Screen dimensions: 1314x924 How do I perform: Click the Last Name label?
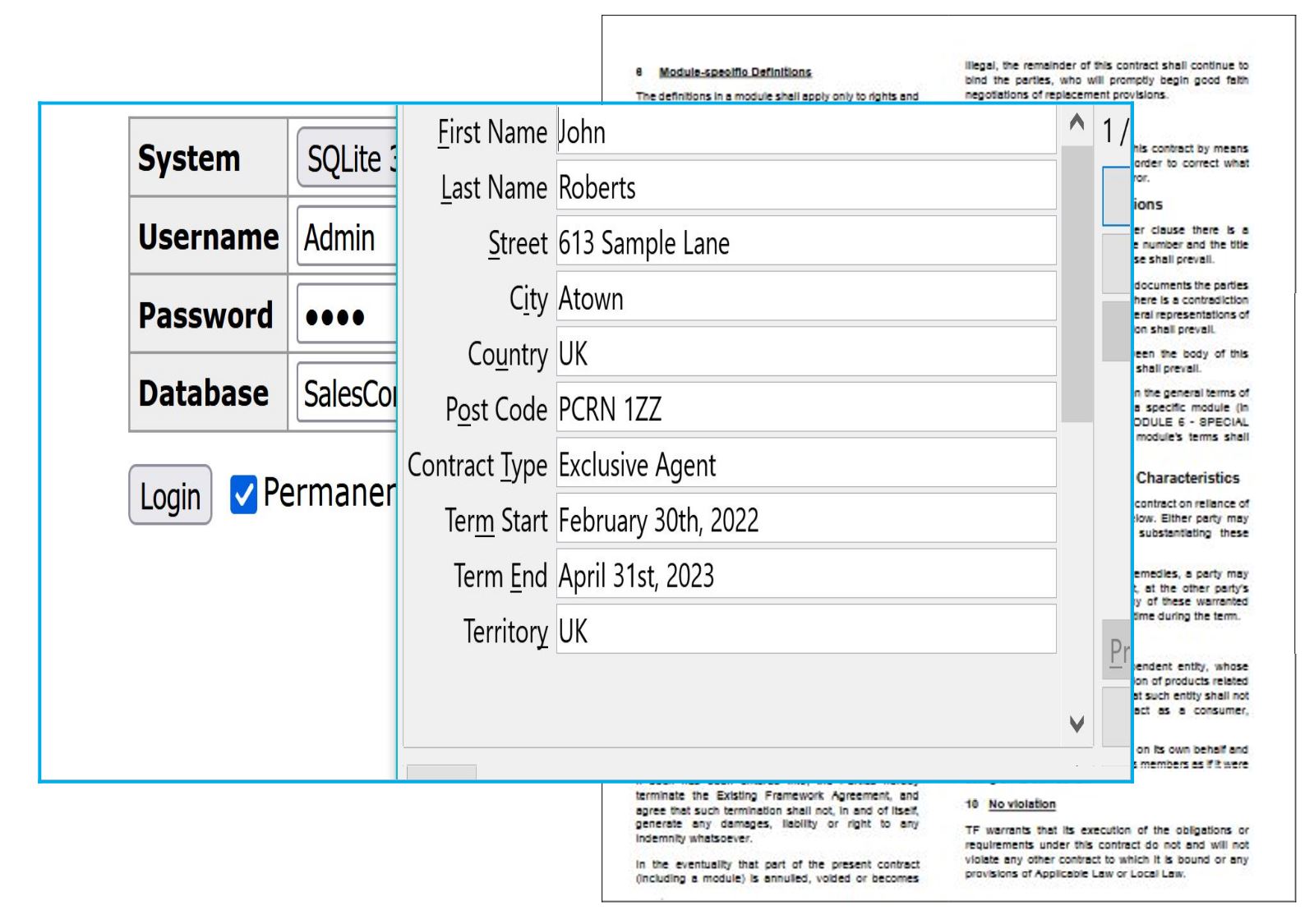click(494, 187)
